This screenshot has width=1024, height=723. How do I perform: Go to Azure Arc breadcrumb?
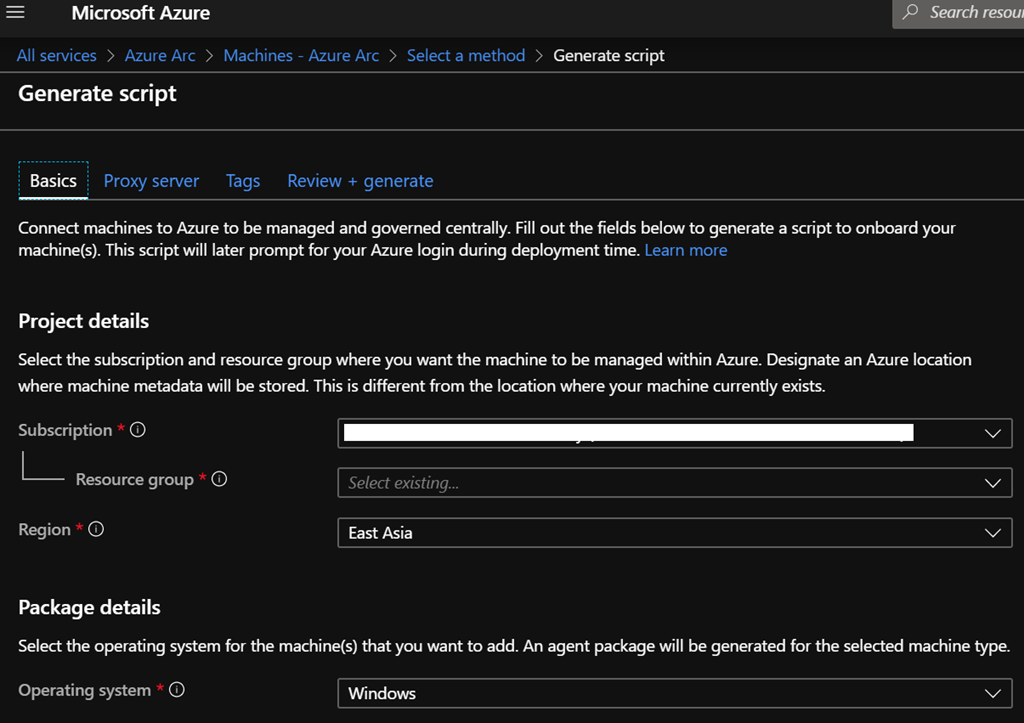tap(160, 56)
